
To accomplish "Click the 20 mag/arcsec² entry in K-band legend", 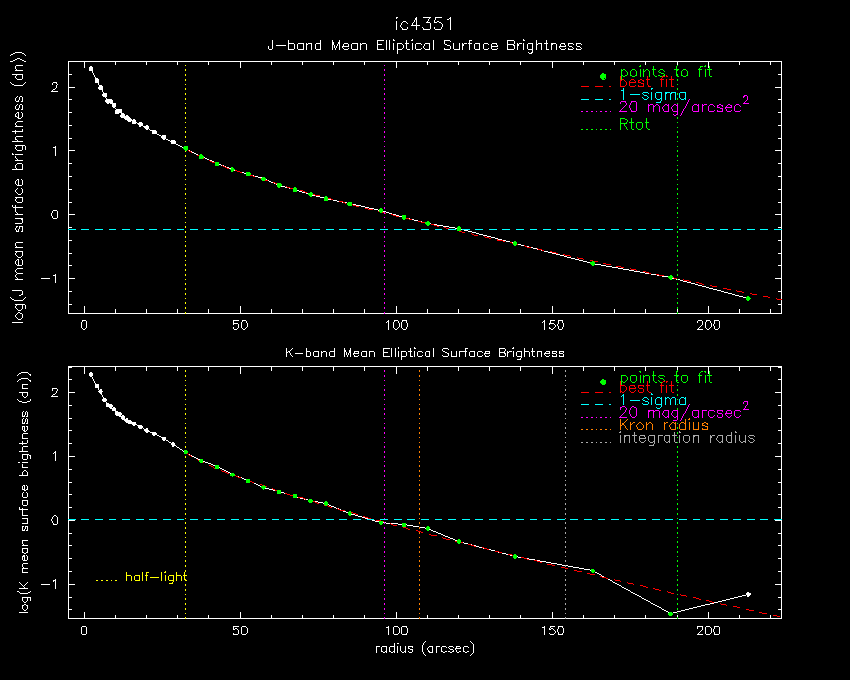I will (682, 411).
